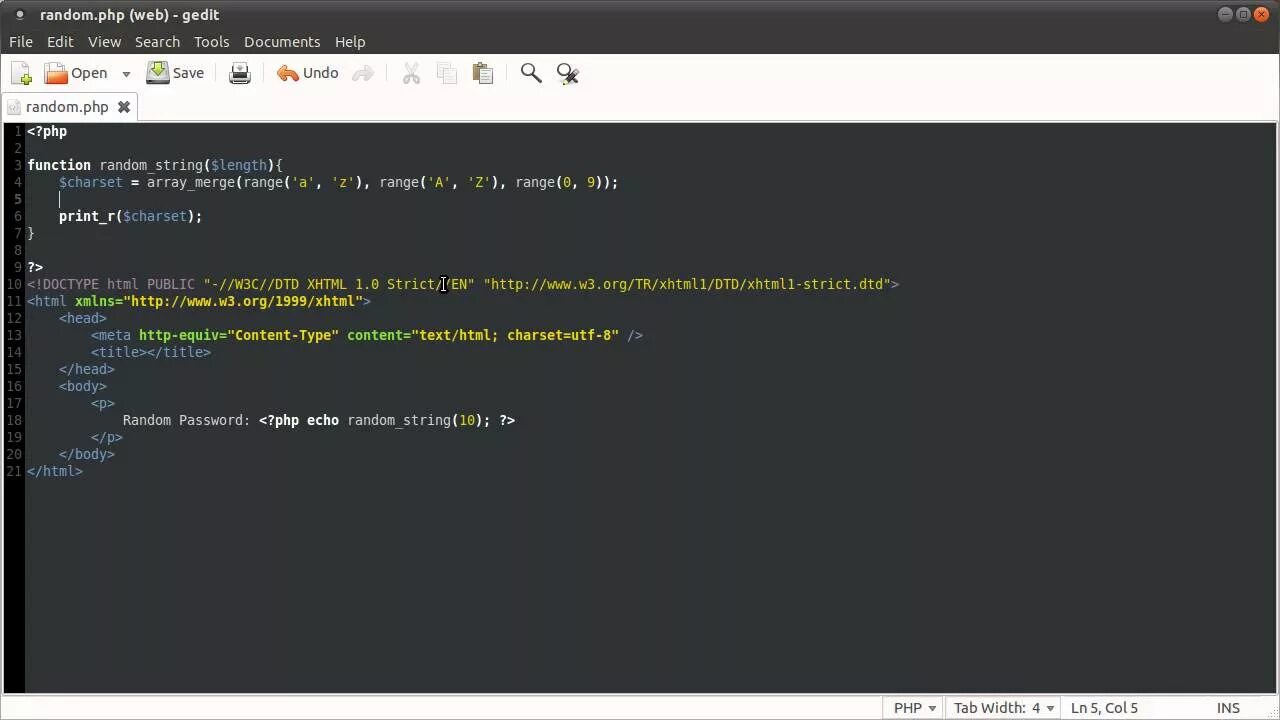1280x720 pixels.
Task: Open the Search menu
Action: coord(157,42)
